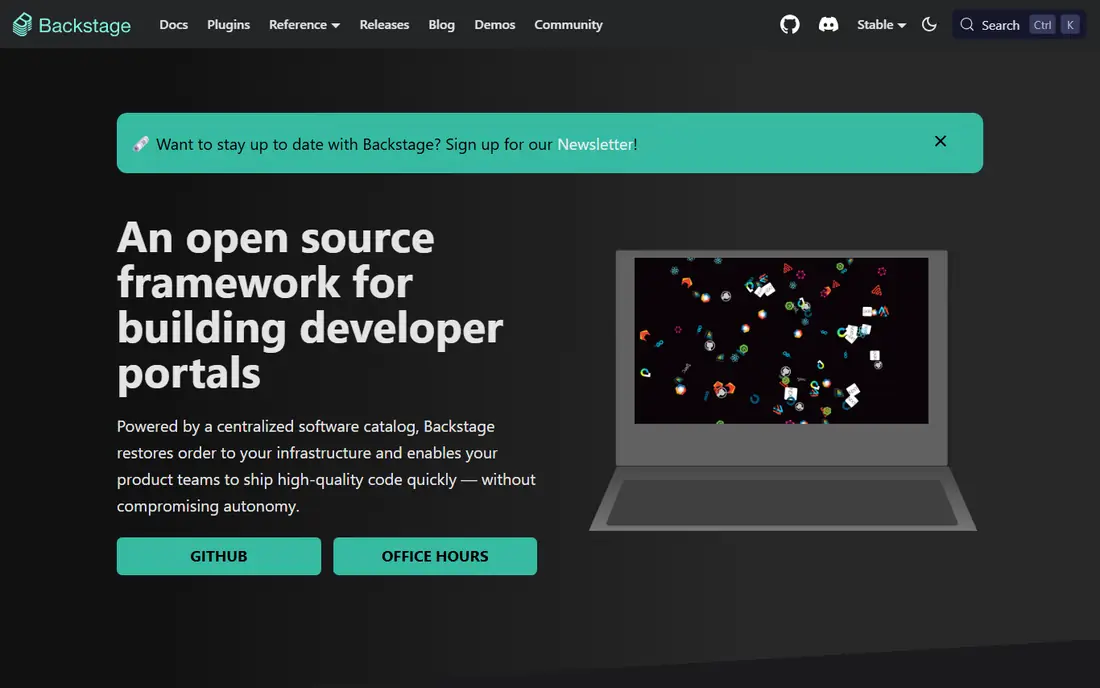Screen dimensions: 1100x688
Task: Click the Newsletter link in banner
Action: [x=595, y=144]
